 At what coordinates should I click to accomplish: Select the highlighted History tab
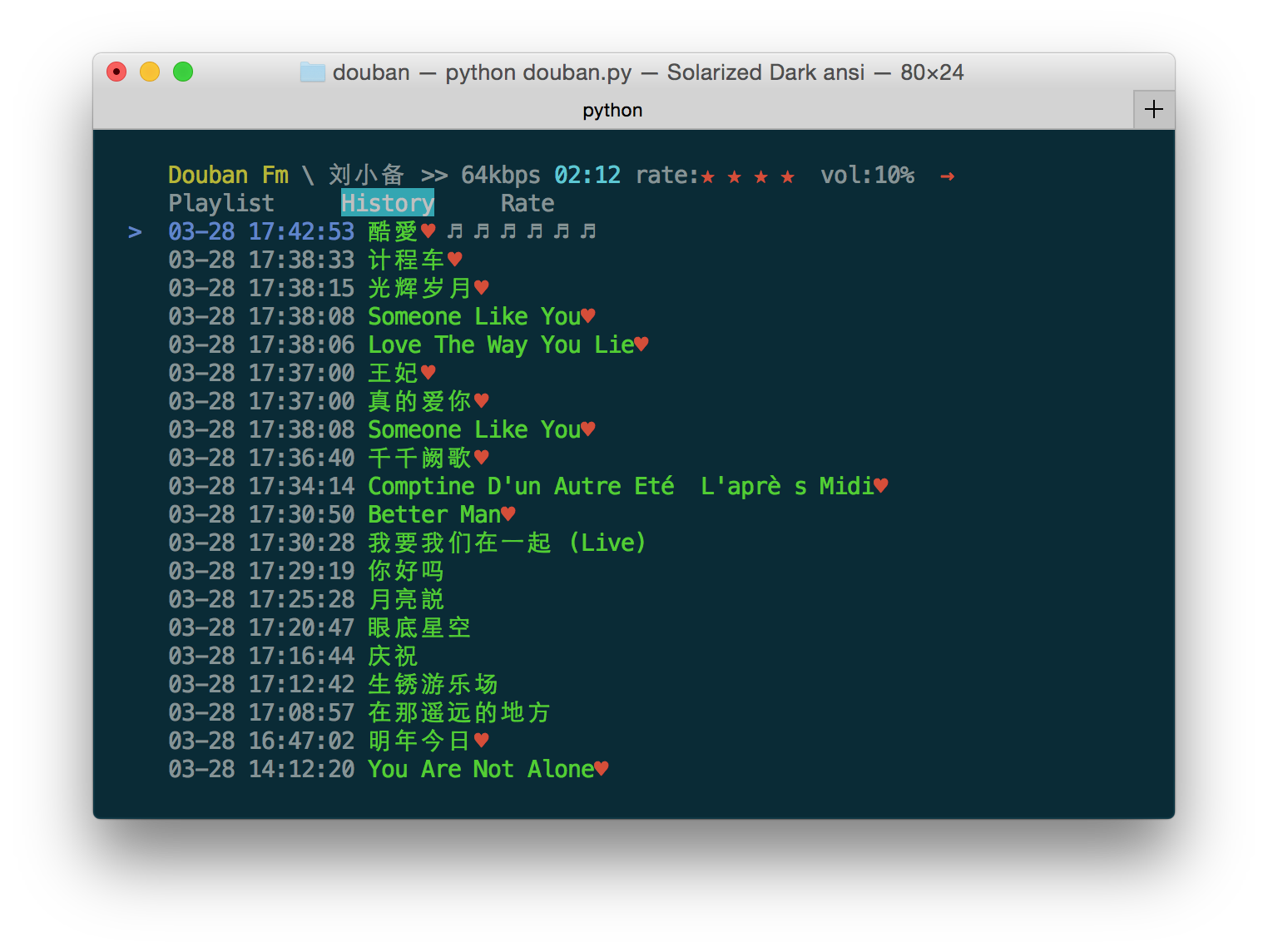(x=388, y=203)
